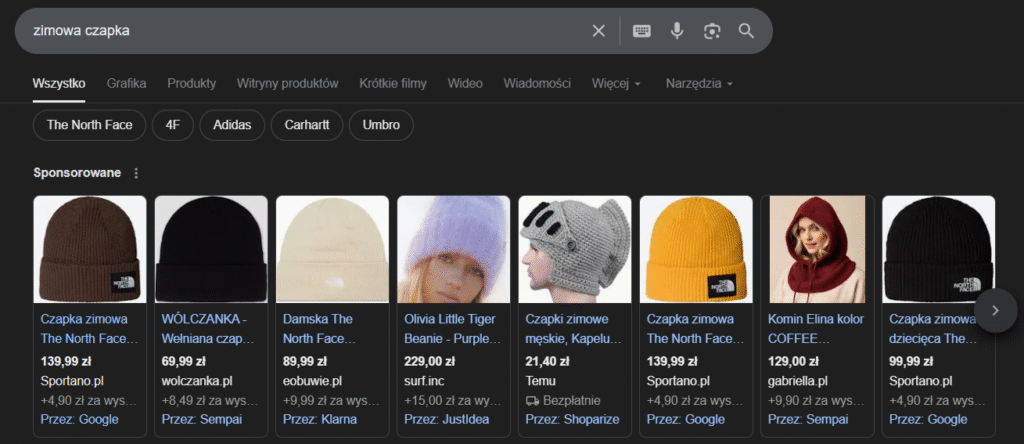Select the Carhartt brand chip
Image resolution: width=1024 pixels, height=444 pixels.
tap(306, 125)
